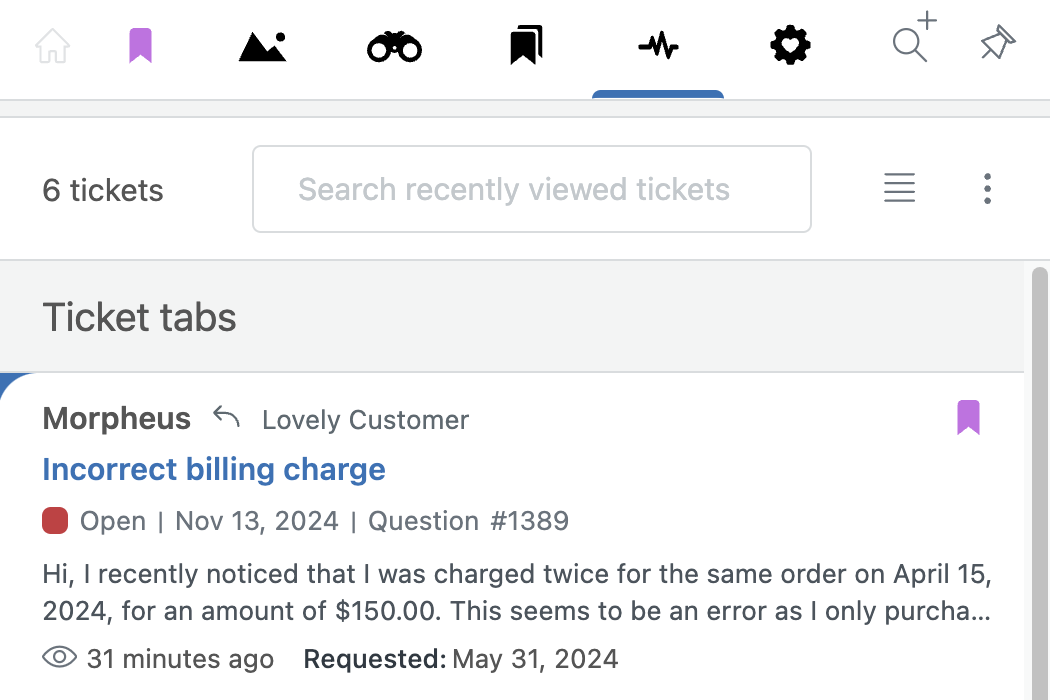Open the three-dot more options menu
Viewport: 1050px width, 700px height.
[x=987, y=189]
